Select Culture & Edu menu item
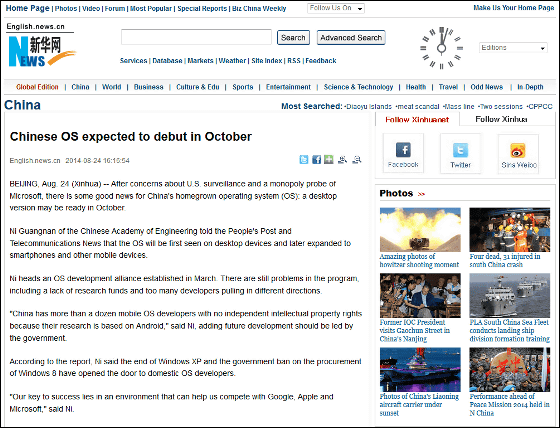This screenshot has width=560, height=428. tap(198, 87)
